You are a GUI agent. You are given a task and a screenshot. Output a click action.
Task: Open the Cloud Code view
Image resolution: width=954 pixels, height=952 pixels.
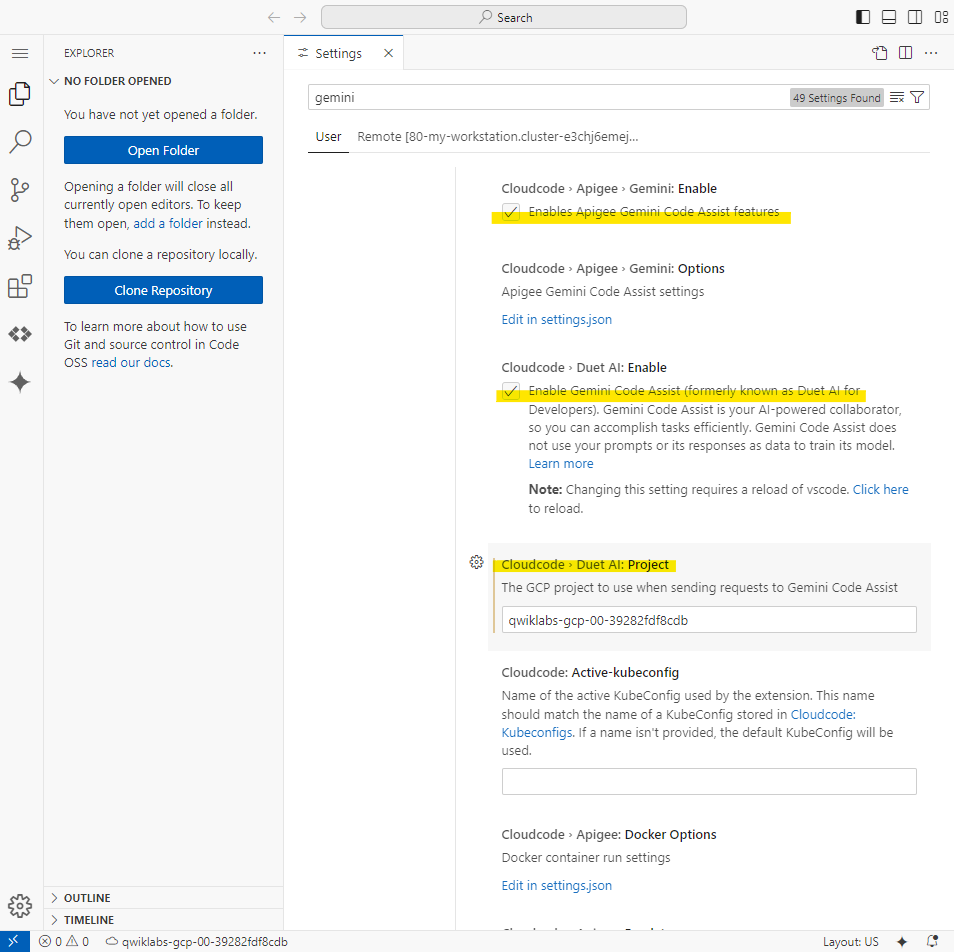[20, 334]
